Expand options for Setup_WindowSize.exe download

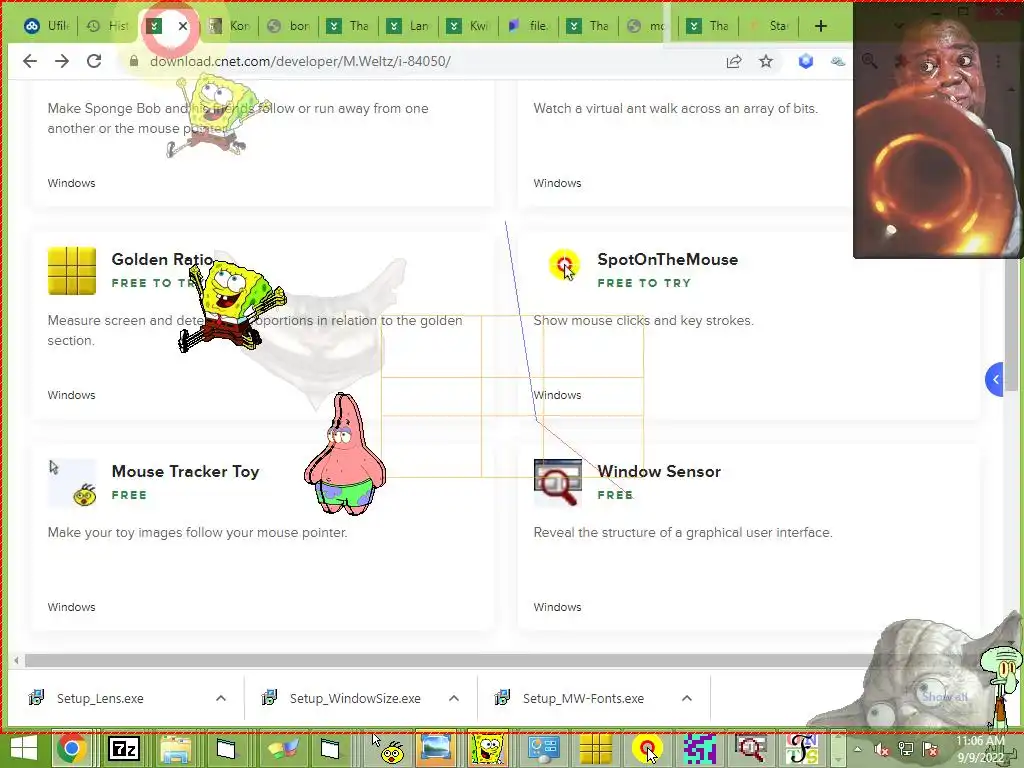click(454, 698)
